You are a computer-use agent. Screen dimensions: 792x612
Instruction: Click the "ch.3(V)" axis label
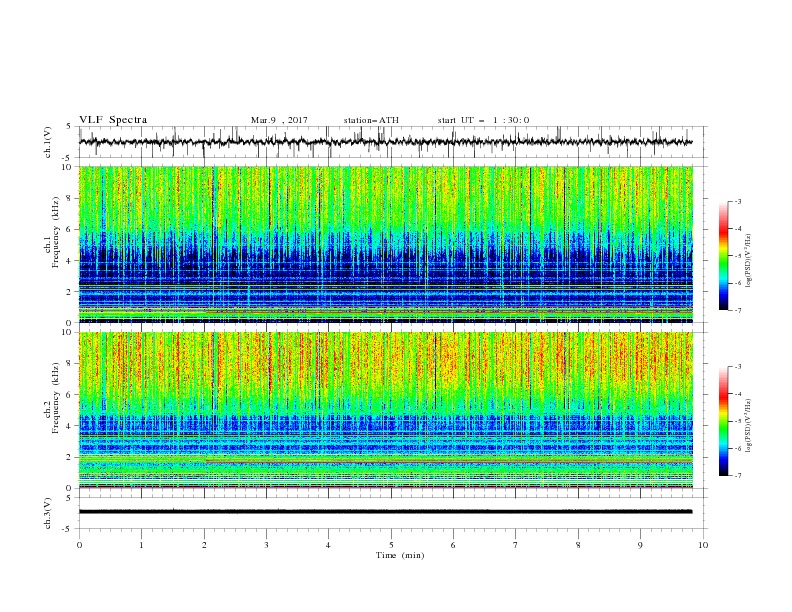[48, 513]
